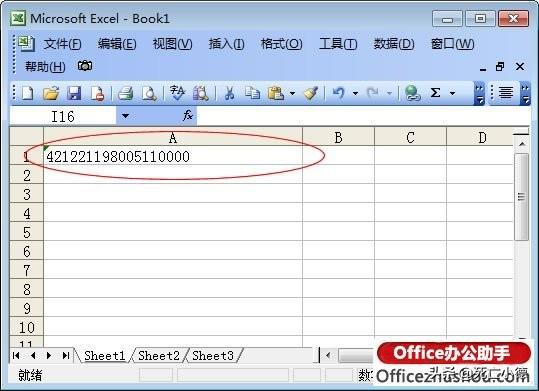Select the Format Painter brush icon
The width and height of the screenshot is (539, 391).
coord(311,93)
